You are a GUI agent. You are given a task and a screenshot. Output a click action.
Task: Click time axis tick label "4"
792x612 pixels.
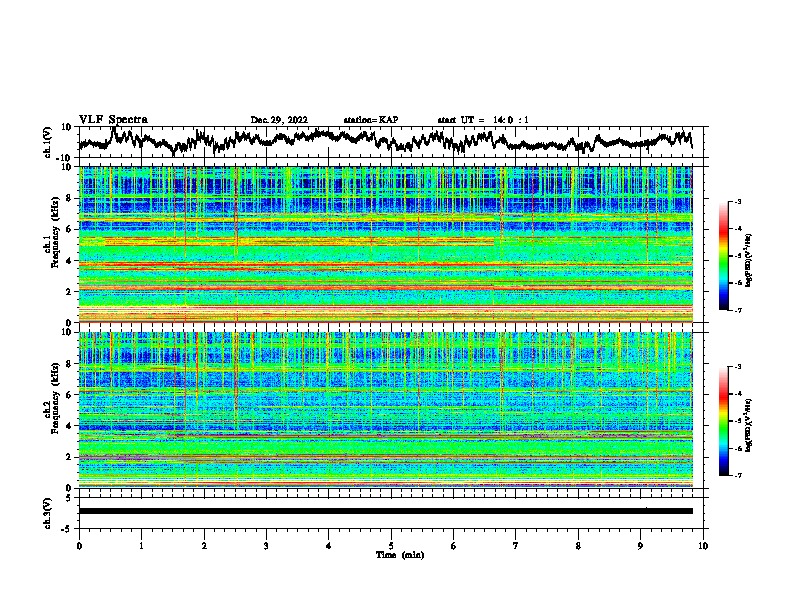coord(329,546)
